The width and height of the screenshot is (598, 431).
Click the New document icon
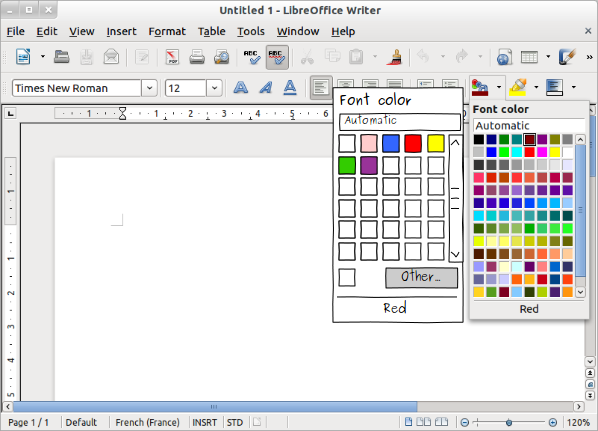[23, 57]
